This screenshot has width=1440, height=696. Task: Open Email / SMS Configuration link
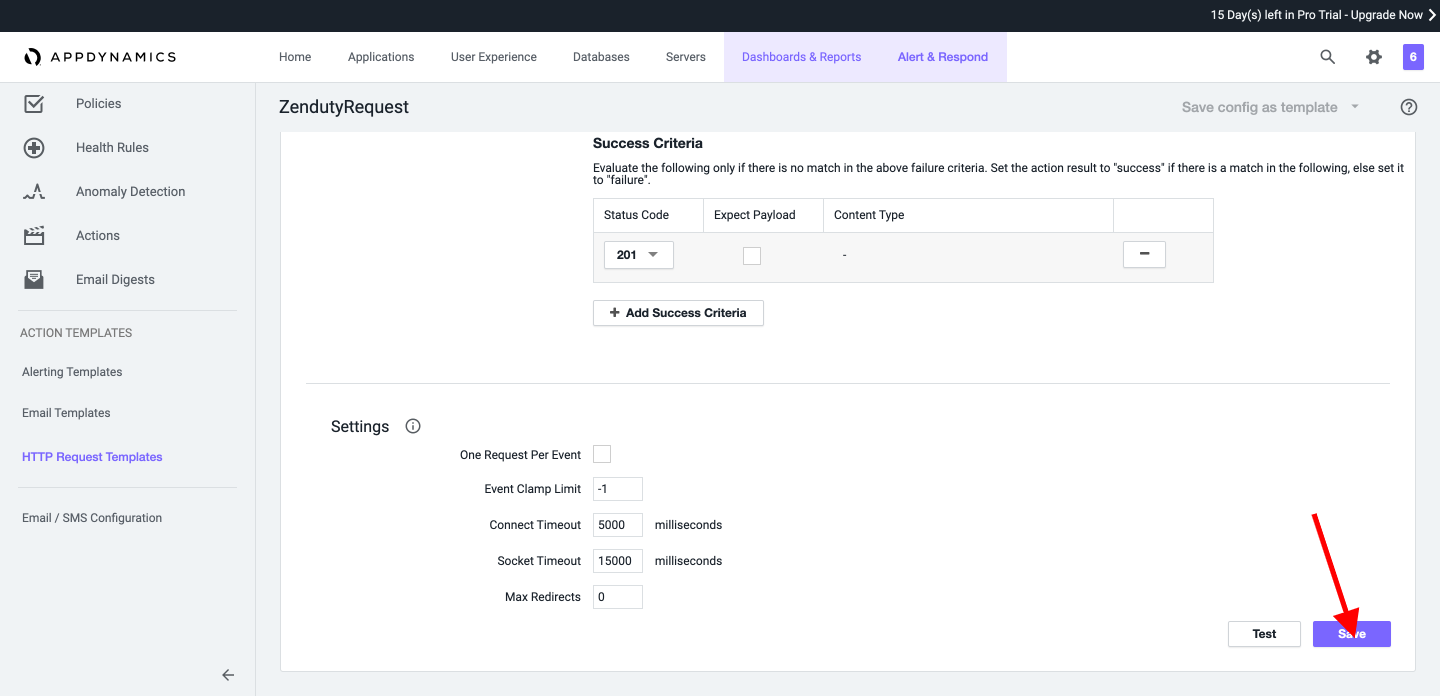tap(92, 518)
